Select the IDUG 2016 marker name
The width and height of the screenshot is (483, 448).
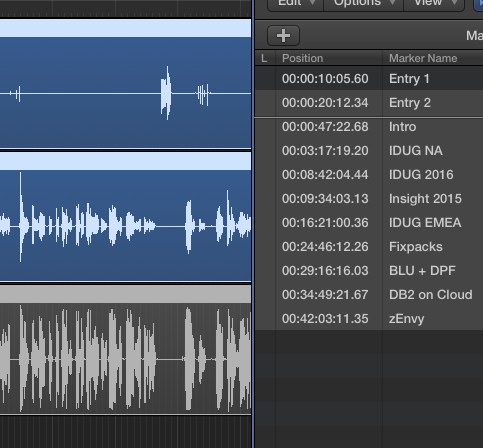click(x=421, y=175)
